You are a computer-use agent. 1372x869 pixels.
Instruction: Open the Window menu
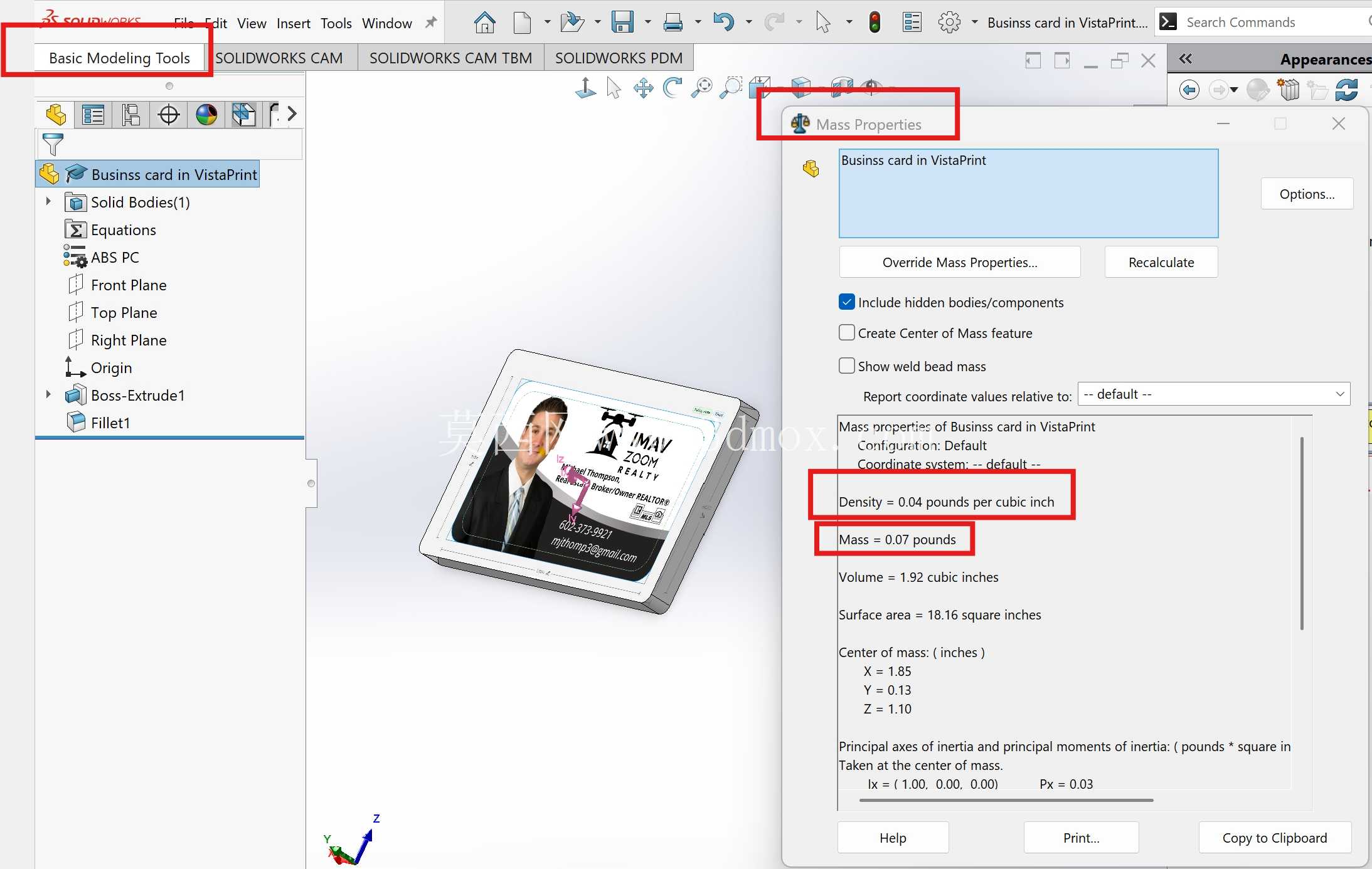click(386, 23)
